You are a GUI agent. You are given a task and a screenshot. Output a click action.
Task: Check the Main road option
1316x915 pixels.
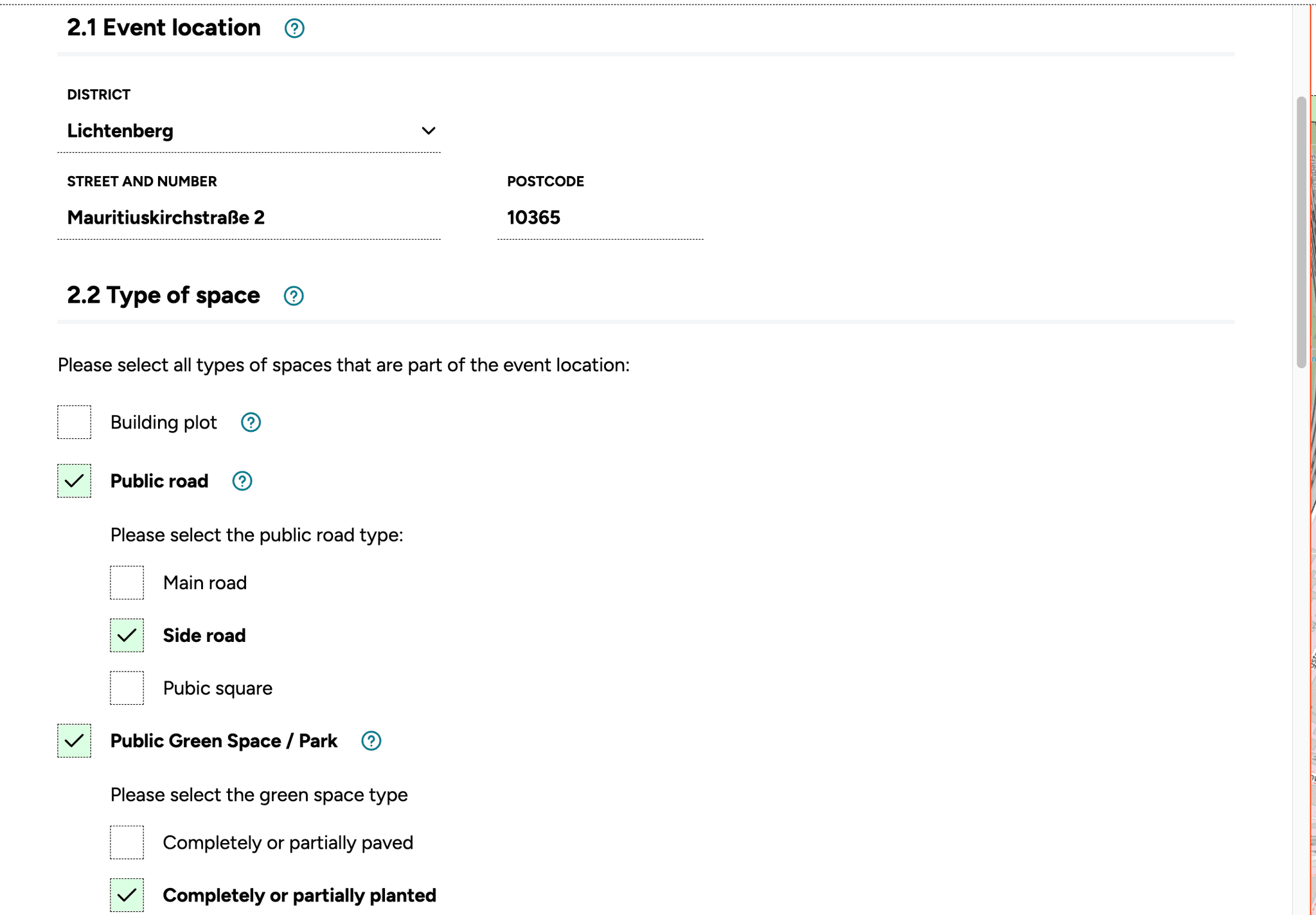(x=127, y=583)
